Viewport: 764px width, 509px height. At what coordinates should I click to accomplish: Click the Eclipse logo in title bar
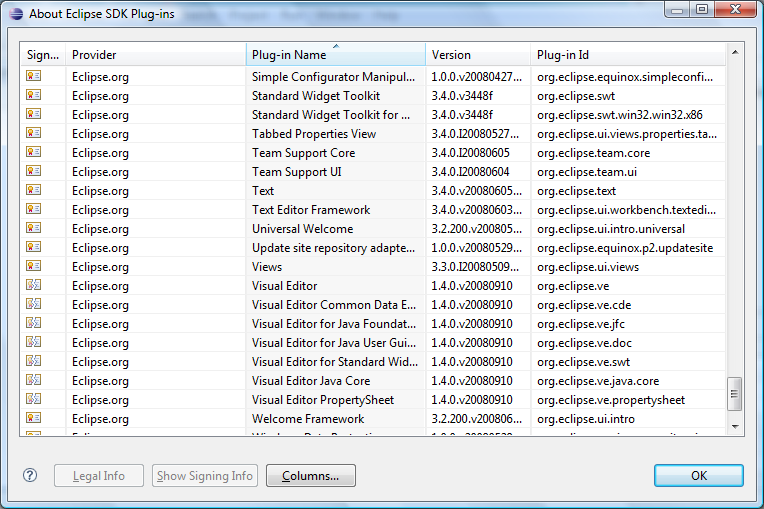point(16,14)
